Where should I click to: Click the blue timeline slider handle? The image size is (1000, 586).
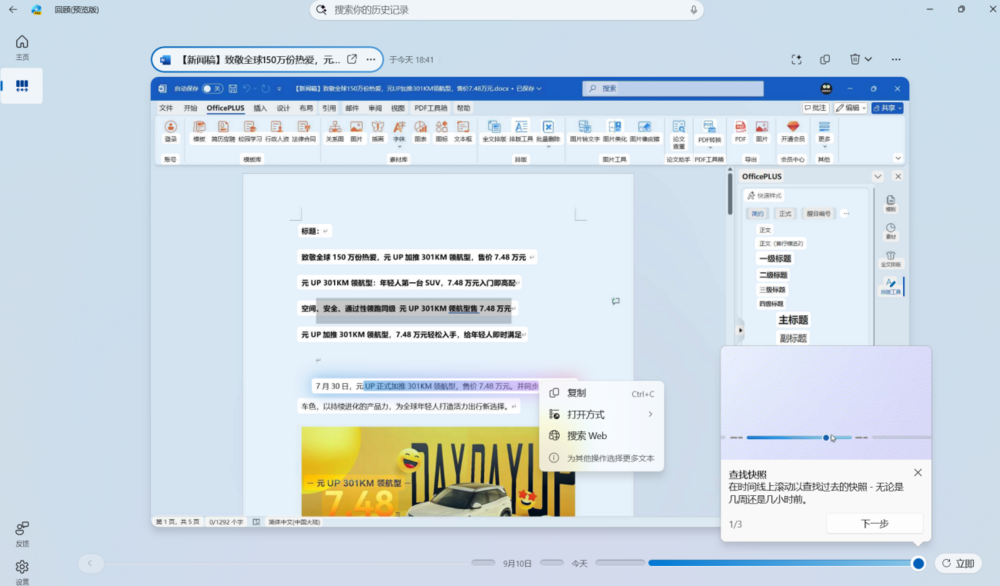pyautogui.click(x=918, y=563)
